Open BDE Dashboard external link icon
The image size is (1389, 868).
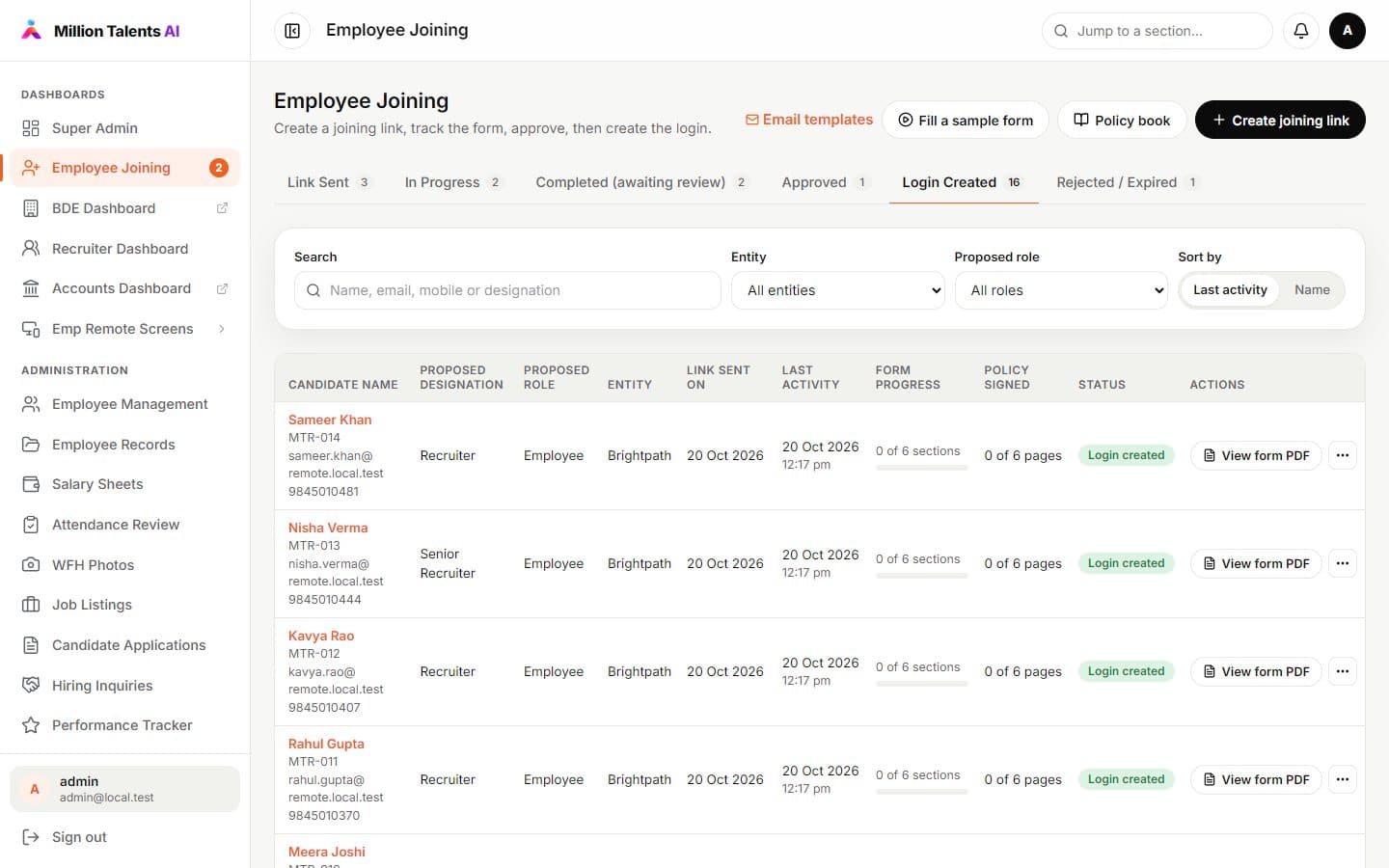222,208
